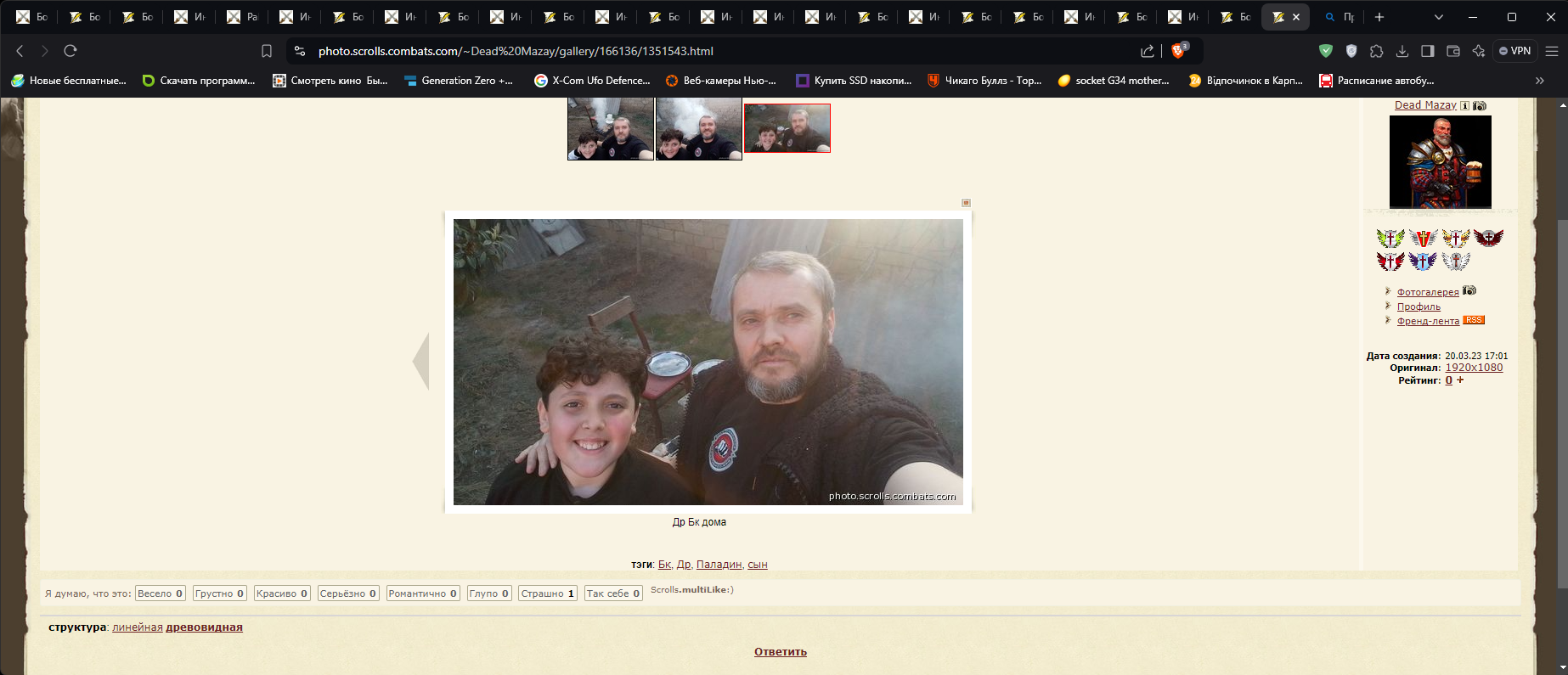This screenshot has width=1568, height=675.
Task: Open Leo AI star icon
Action: point(1479,51)
